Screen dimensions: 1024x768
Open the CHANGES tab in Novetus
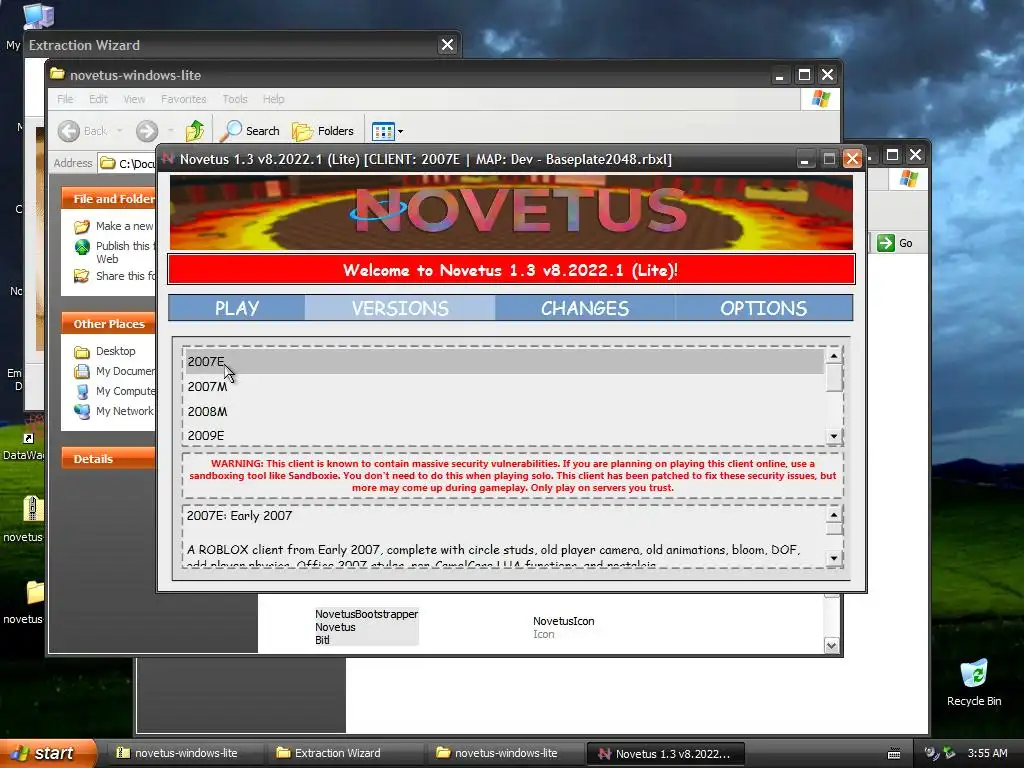click(584, 308)
